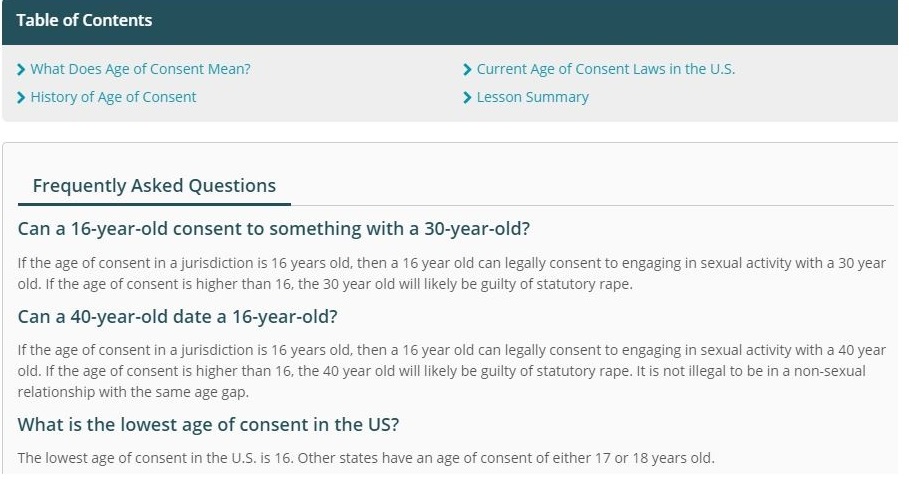Click chevron icon beside What Does Age of Consent Mean
Image resolution: width=909 pixels, height=479 pixels.
(x=21, y=70)
